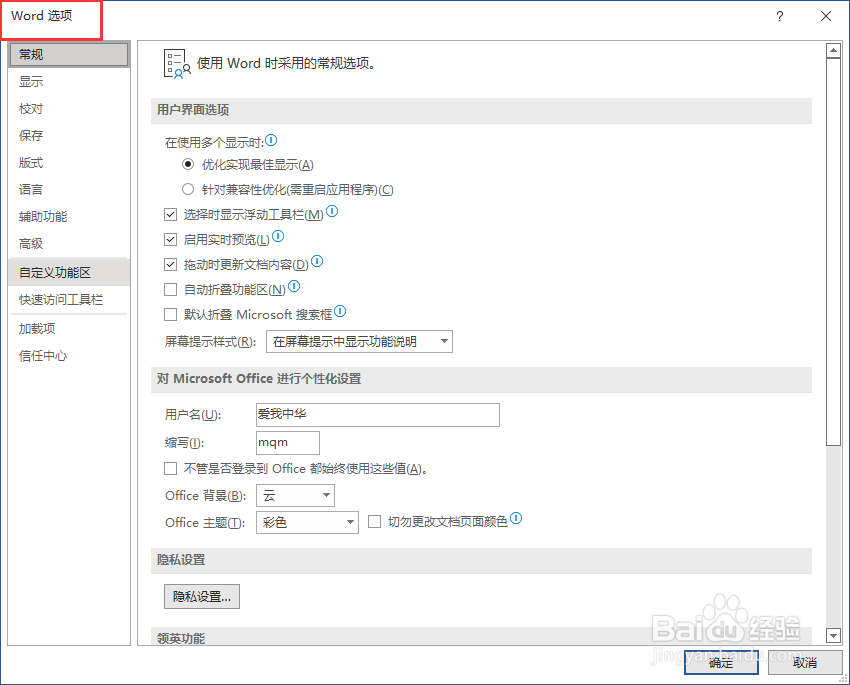Click info icon beside multiple displays label

coord(272,141)
